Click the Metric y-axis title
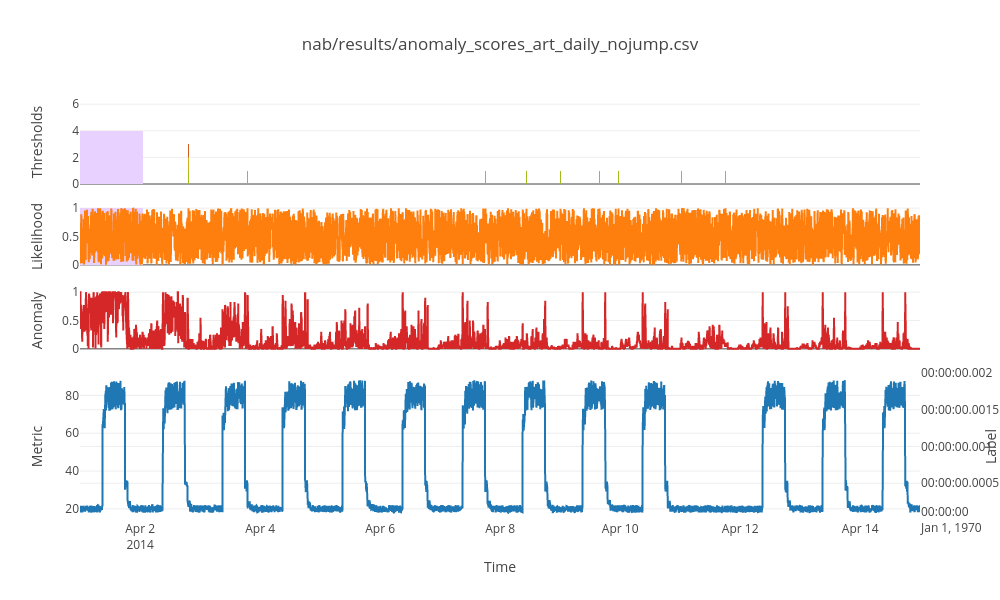The width and height of the screenshot is (1000, 600). pyautogui.click(x=38, y=446)
